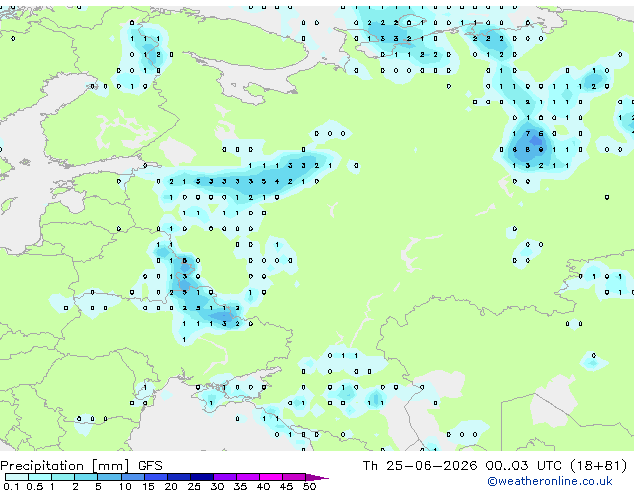This screenshot has height=490, width=634.
Task: Click the legend label 45
Action: (x=286, y=486)
